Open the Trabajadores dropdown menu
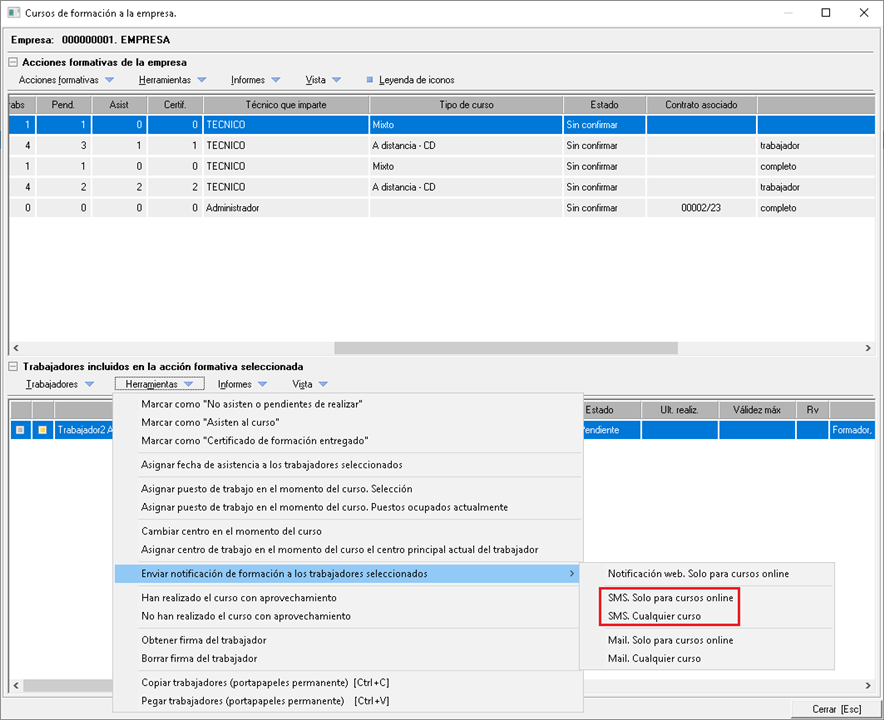 pos(59,384)
